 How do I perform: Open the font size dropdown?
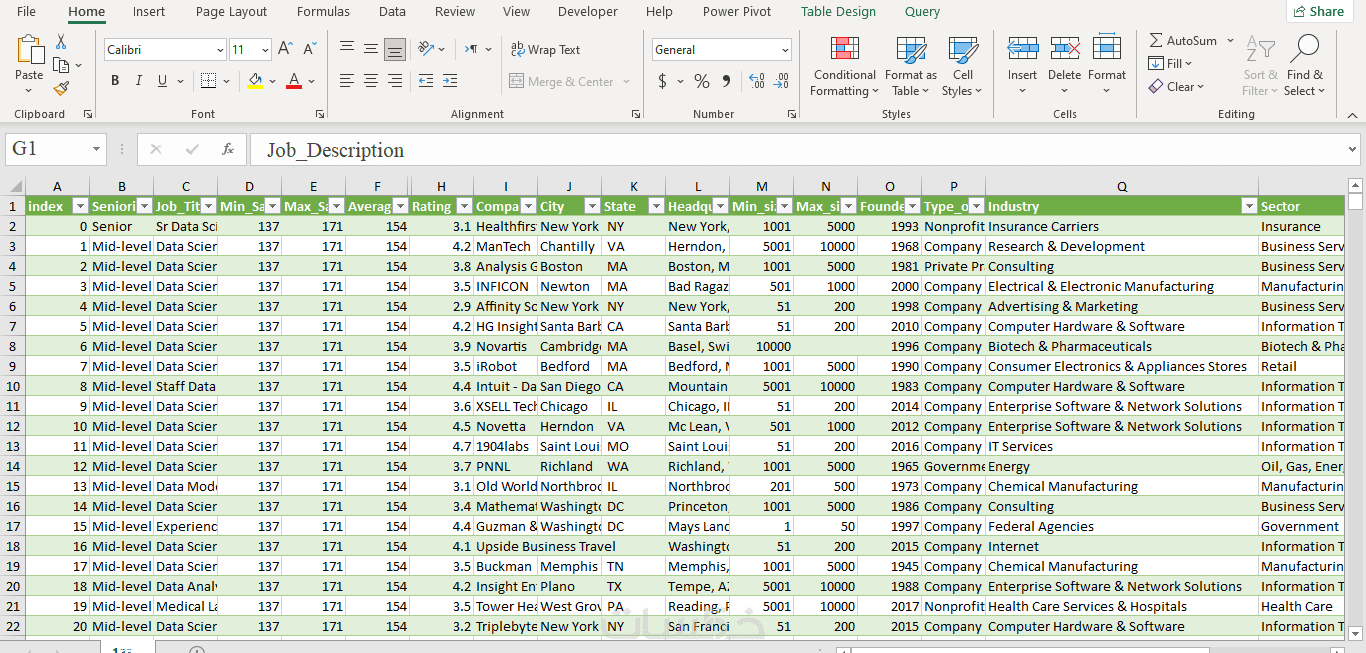264,50
